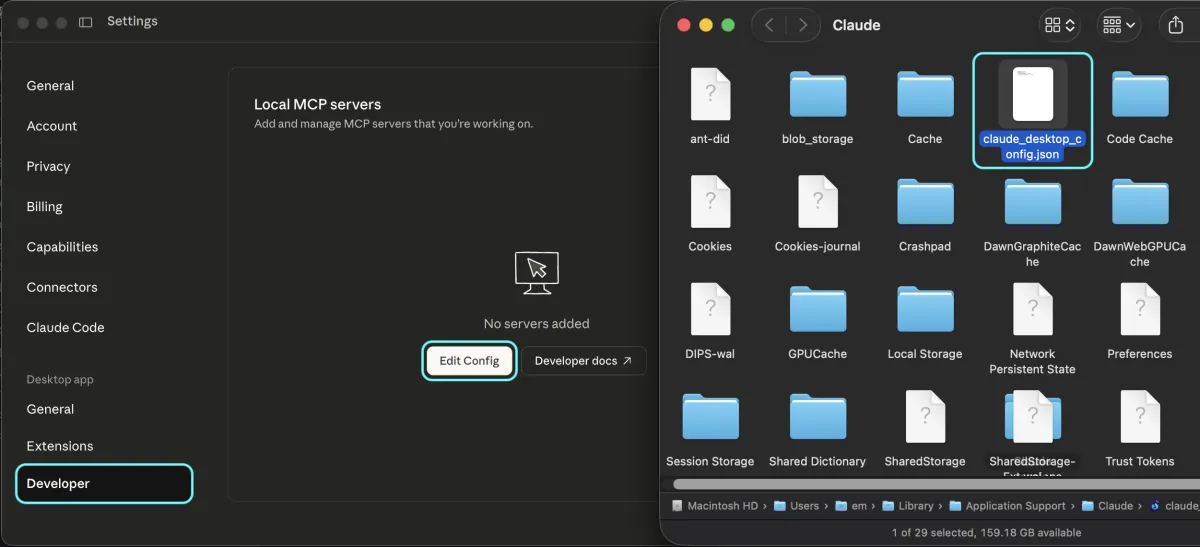The image size is (1200, 547).
Task: Select the DawnWebGPUCache folder
Action: pyautogui.click(x=1140, y=221)
